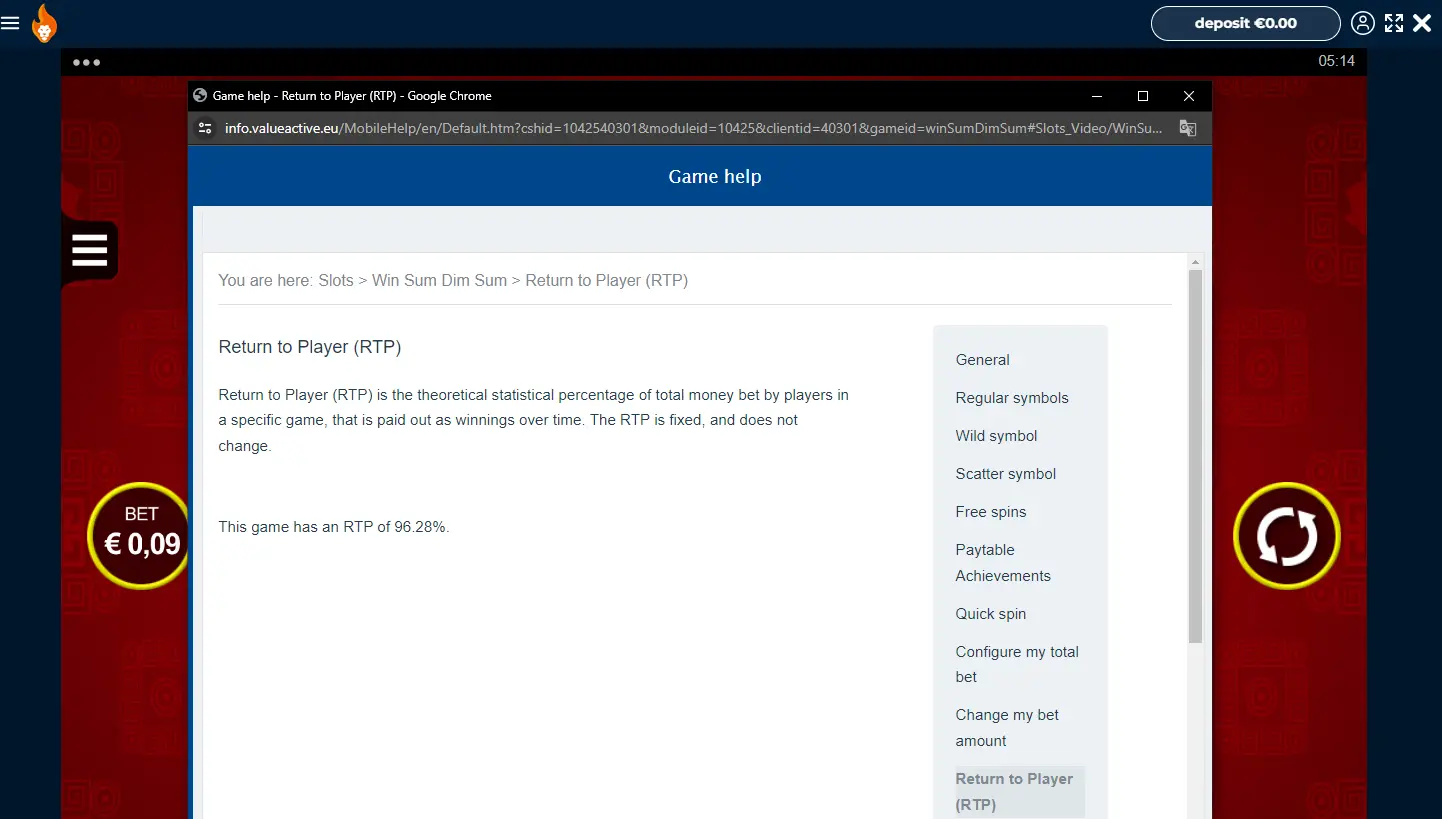Click the scrollbar up arrow
The height and width of the screenshot is (819, 1442).
(1195, 261)
